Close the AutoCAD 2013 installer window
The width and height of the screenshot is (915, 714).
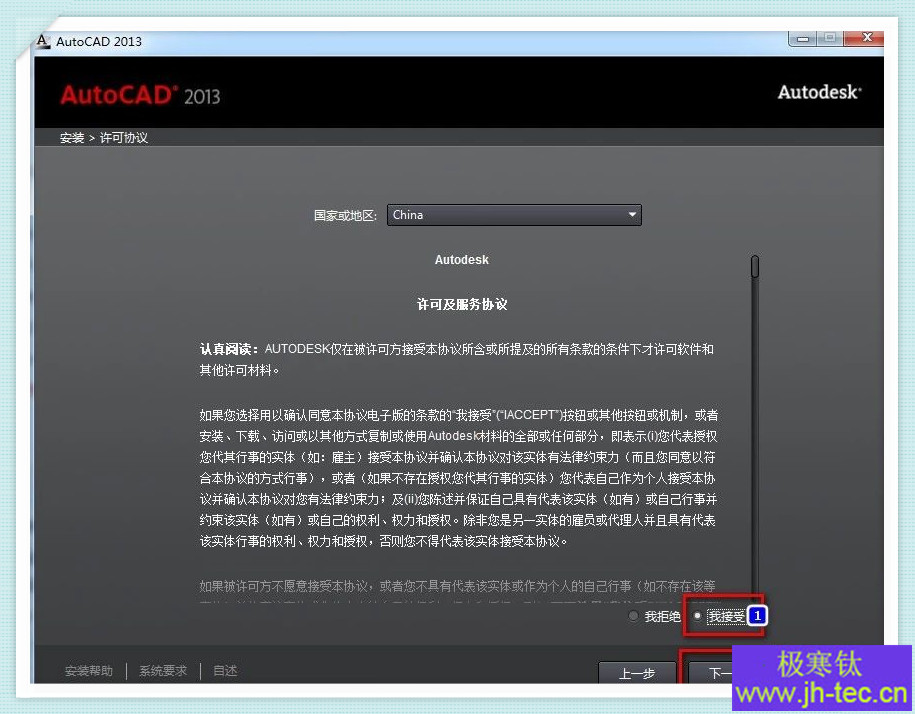coord(866,38)
